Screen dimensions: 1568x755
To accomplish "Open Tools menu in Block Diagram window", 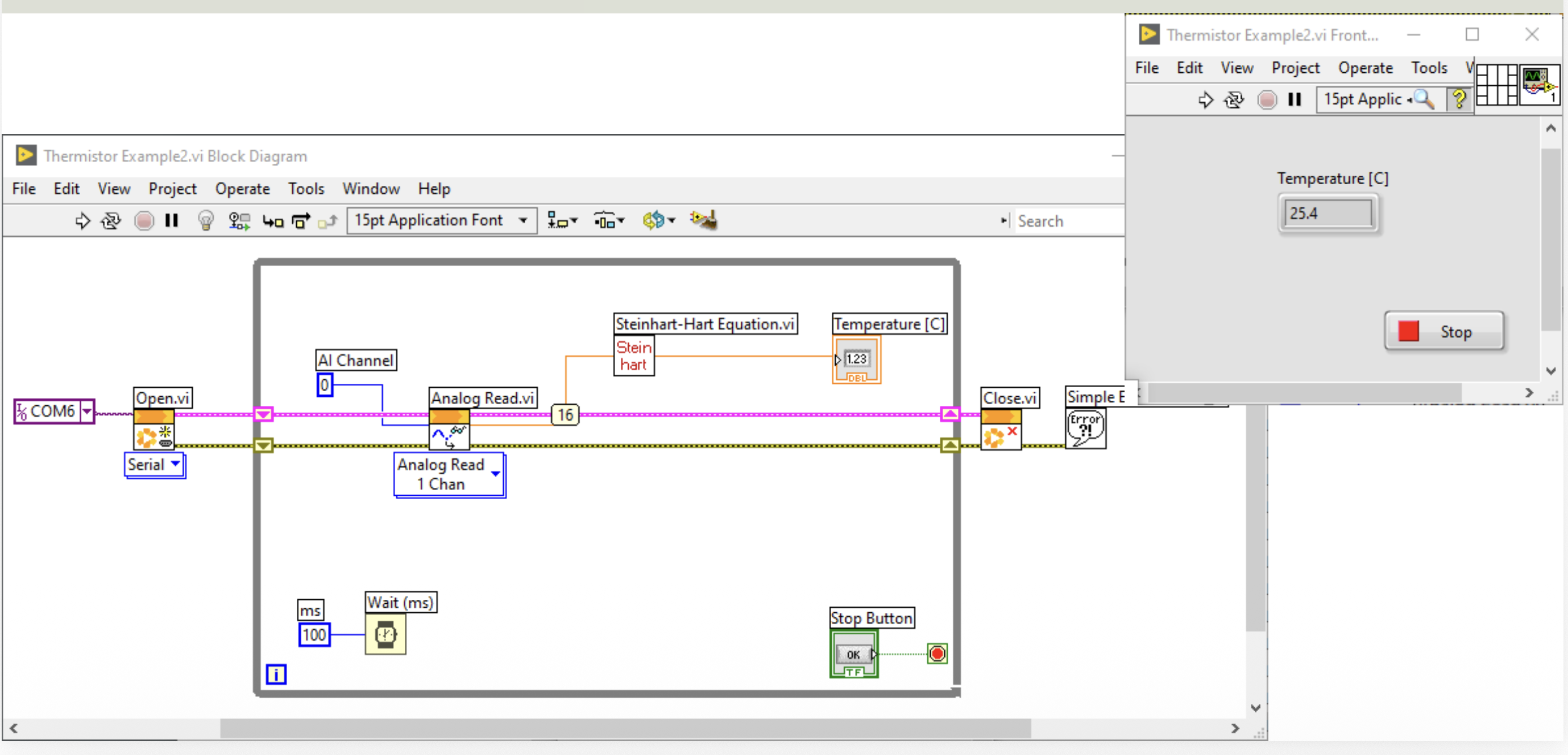I will (306, 189).
